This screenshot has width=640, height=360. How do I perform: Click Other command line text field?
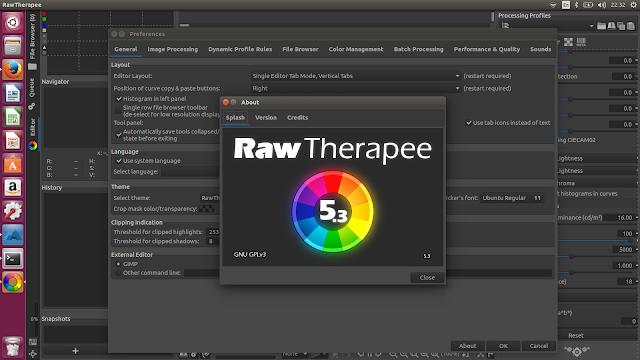(367, 273)
